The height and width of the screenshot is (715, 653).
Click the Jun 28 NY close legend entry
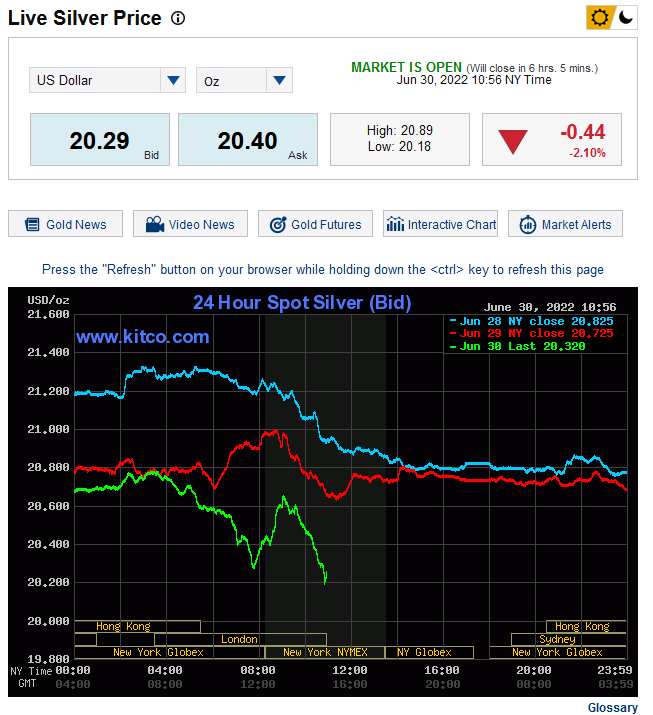pyautogui.click(x=531, y=321)
